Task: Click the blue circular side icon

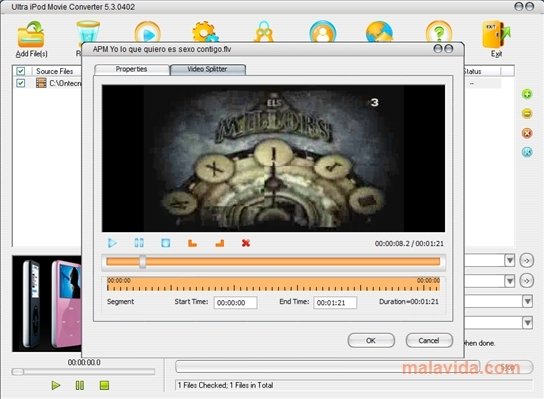Action: 527,152
